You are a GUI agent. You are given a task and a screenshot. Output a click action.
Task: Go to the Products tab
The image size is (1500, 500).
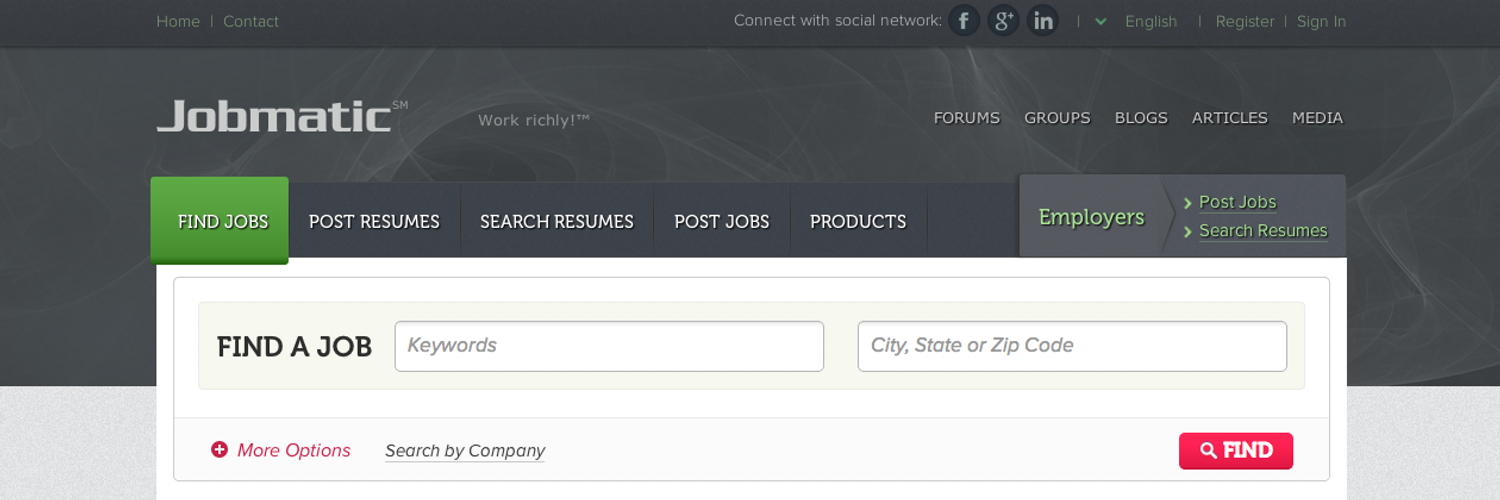click(858, 222)
